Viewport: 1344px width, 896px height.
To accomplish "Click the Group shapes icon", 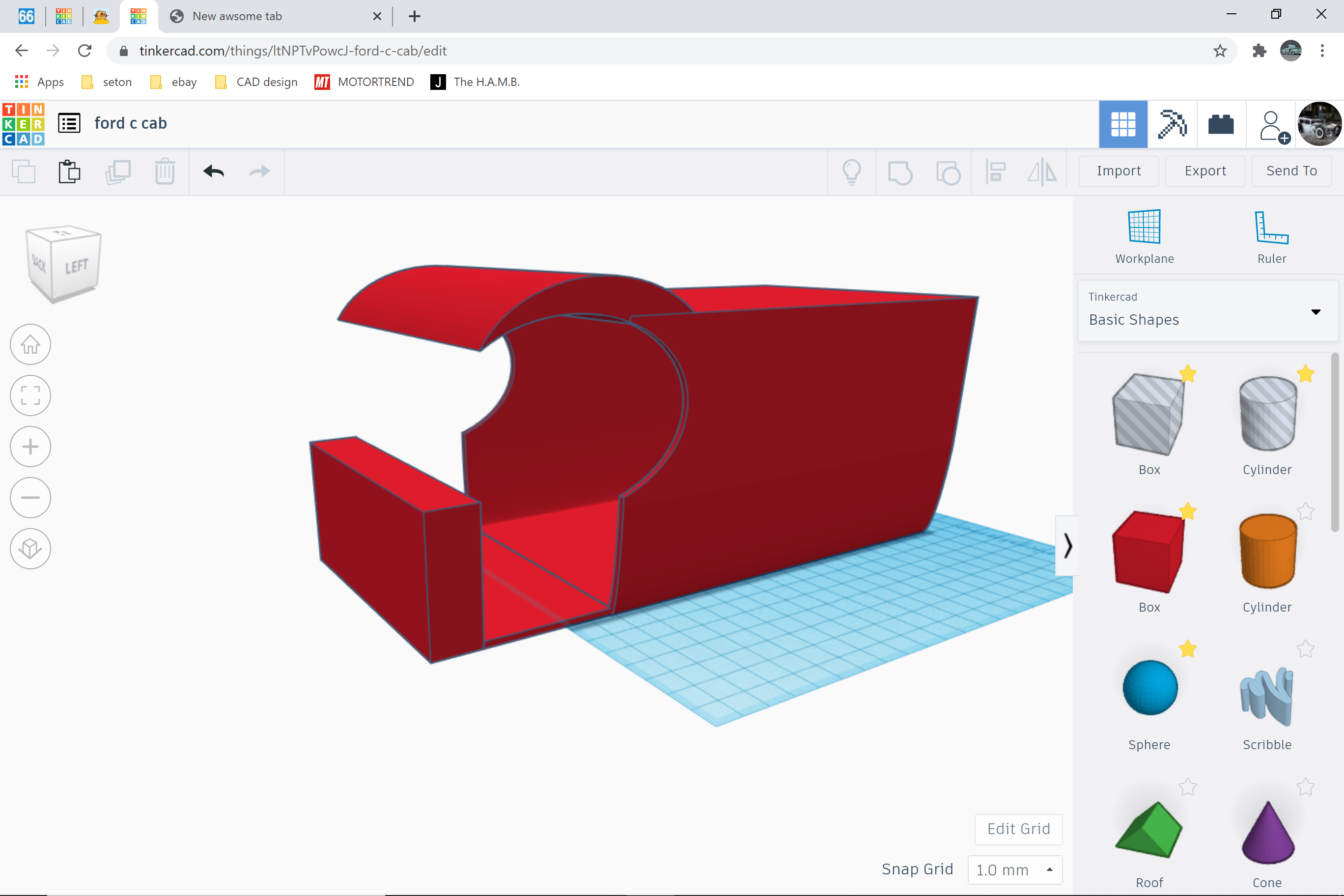I will tap(900, 172).
